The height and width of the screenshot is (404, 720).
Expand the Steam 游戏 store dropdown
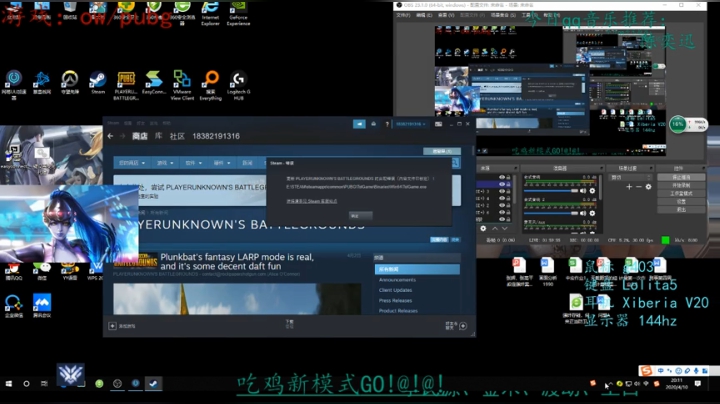(165, 163)
